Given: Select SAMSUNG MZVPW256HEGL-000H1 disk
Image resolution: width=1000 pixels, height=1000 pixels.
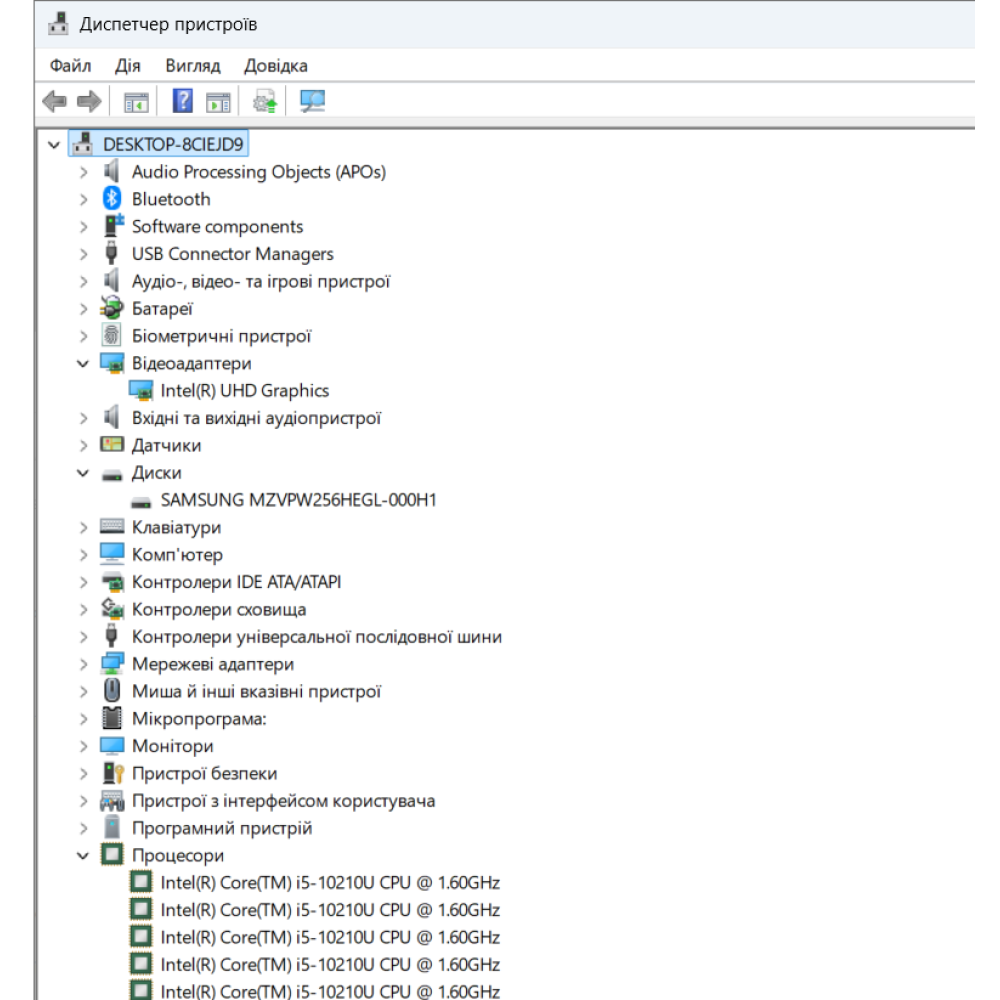Looking at the screenshot, I should pyautogui.click(x=298, y=500).
